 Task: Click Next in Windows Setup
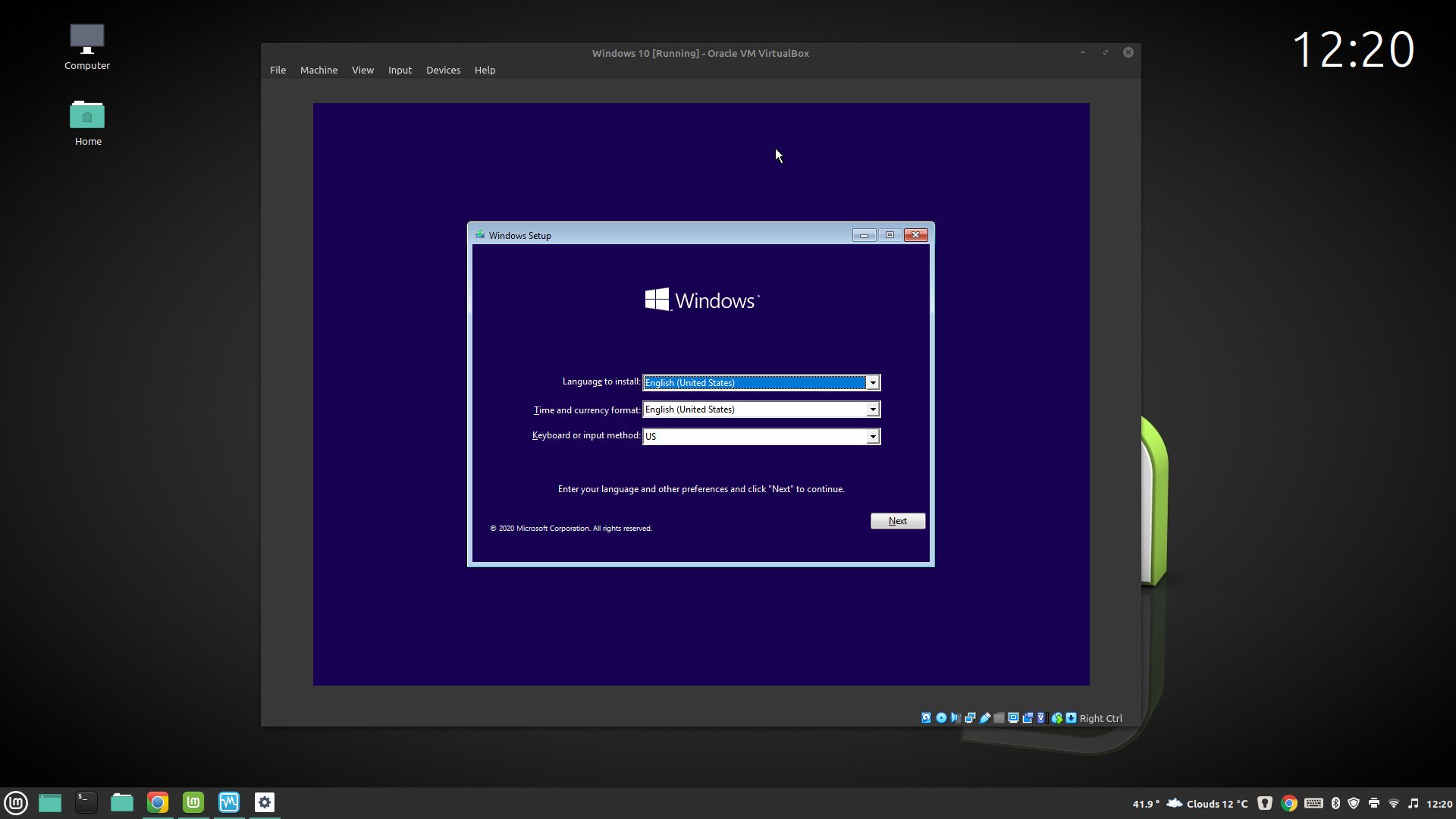pos(897,521)
